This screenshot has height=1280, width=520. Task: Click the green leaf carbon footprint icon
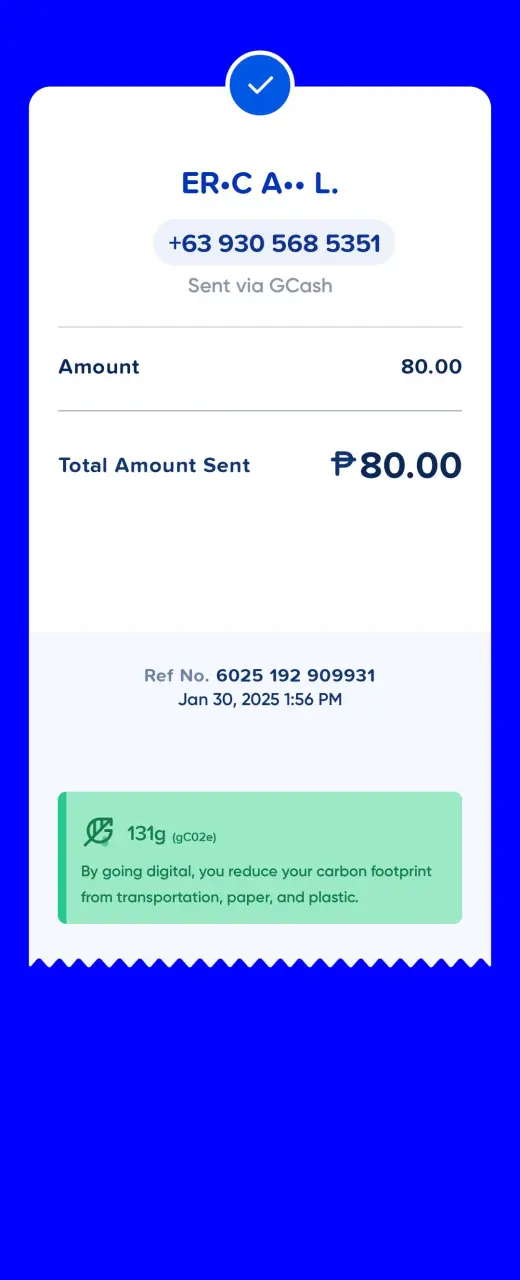(98, 832)
